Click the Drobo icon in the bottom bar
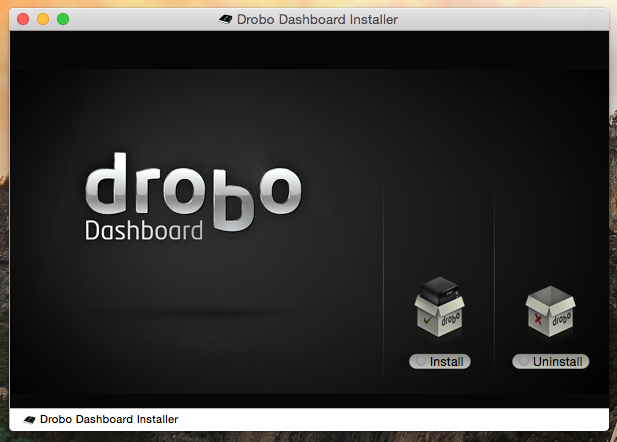Viewport: 617px width, 442px height. point(30,419)
